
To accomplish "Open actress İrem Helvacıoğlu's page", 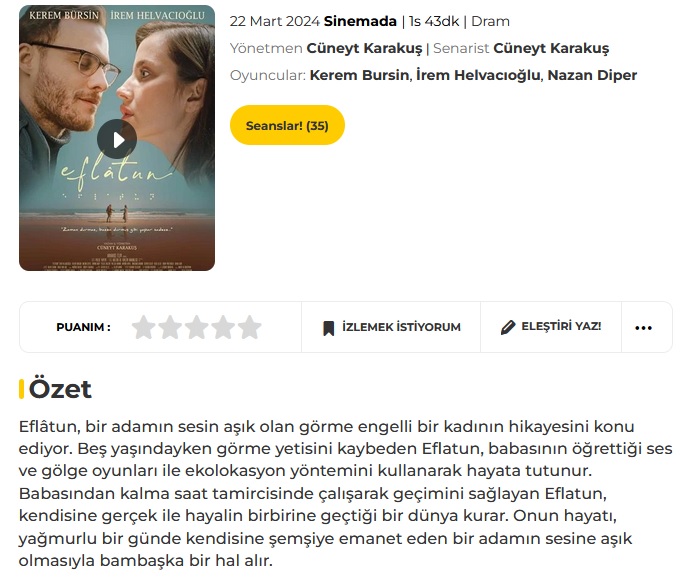I will tap(478, 75).
